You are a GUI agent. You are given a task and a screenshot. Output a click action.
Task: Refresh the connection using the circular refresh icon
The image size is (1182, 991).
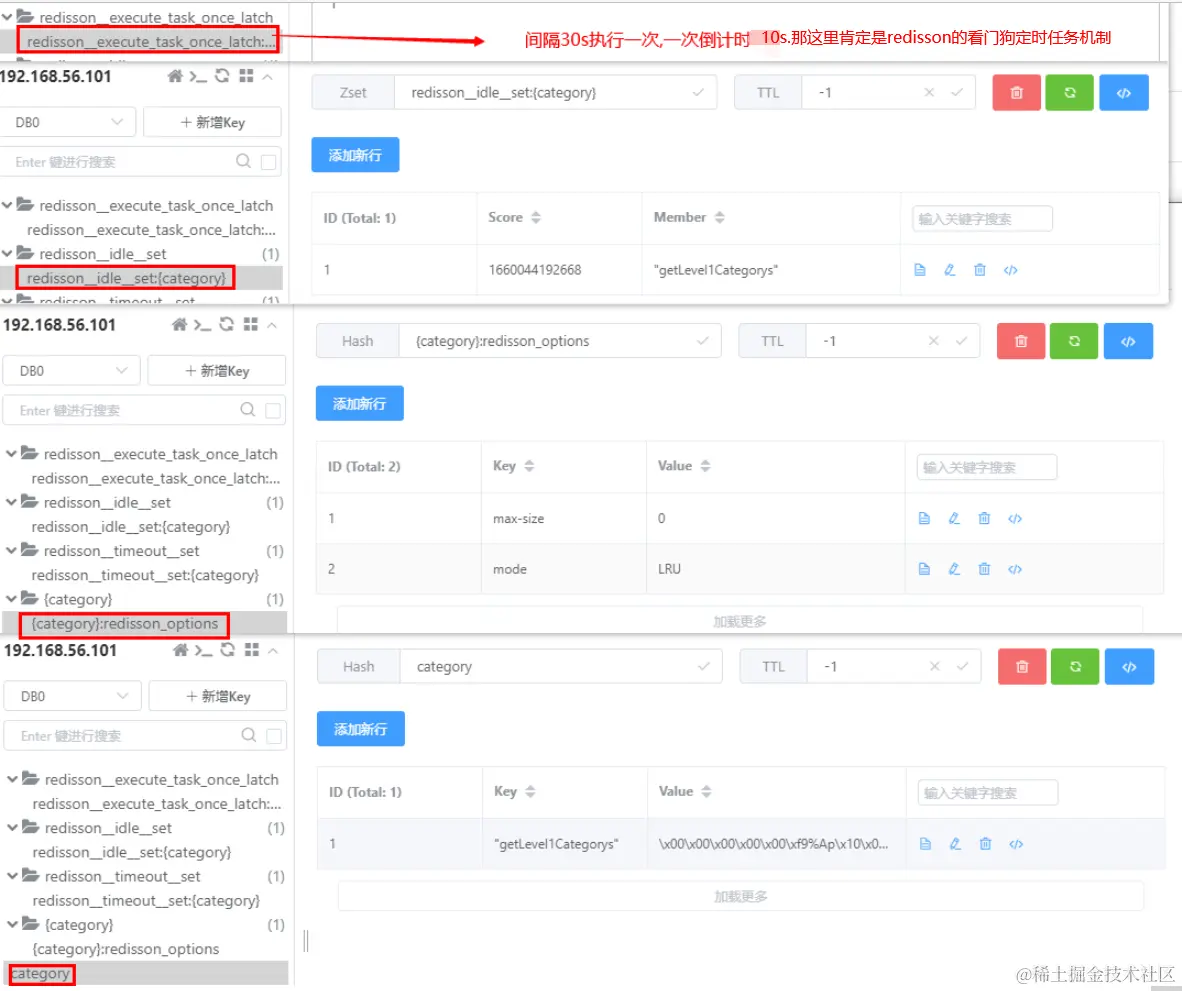[221, 77]
